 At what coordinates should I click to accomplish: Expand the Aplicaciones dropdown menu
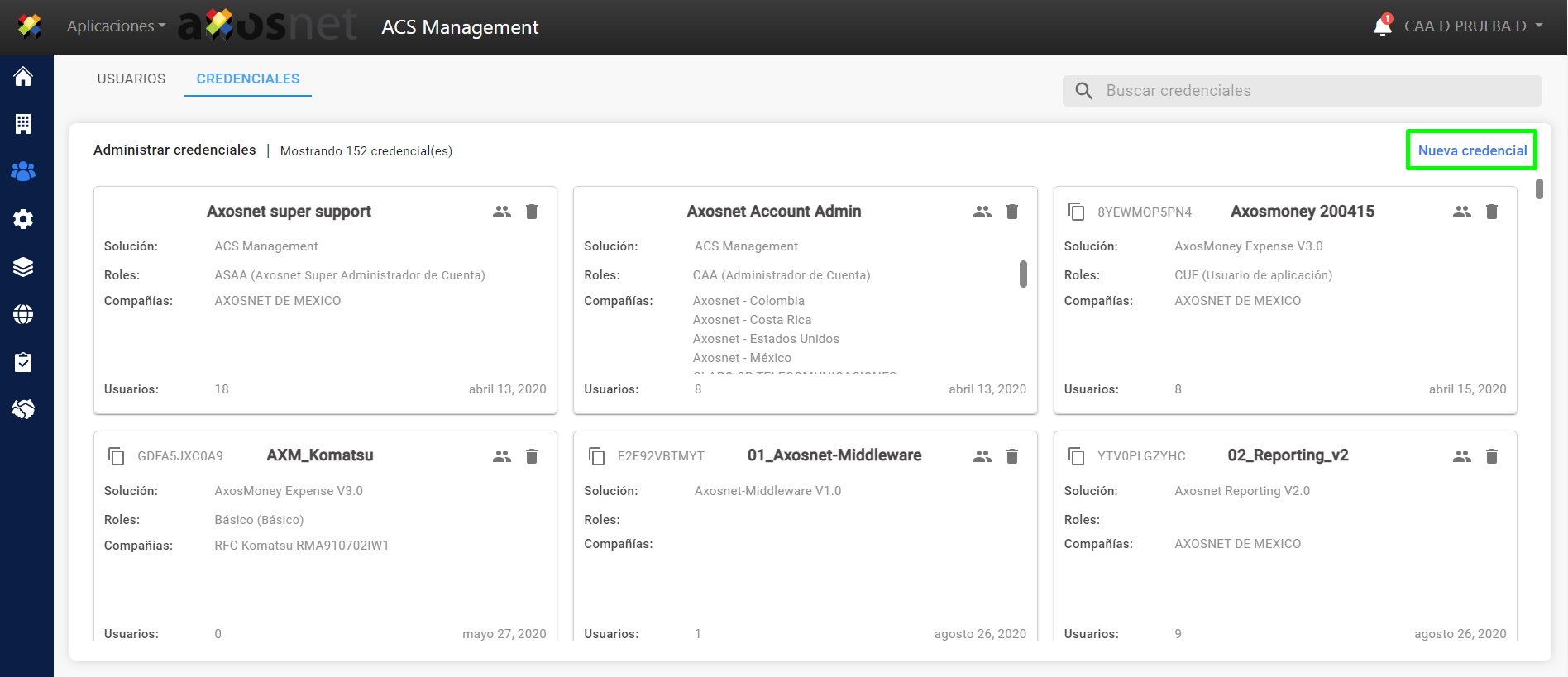coord(116,26)
